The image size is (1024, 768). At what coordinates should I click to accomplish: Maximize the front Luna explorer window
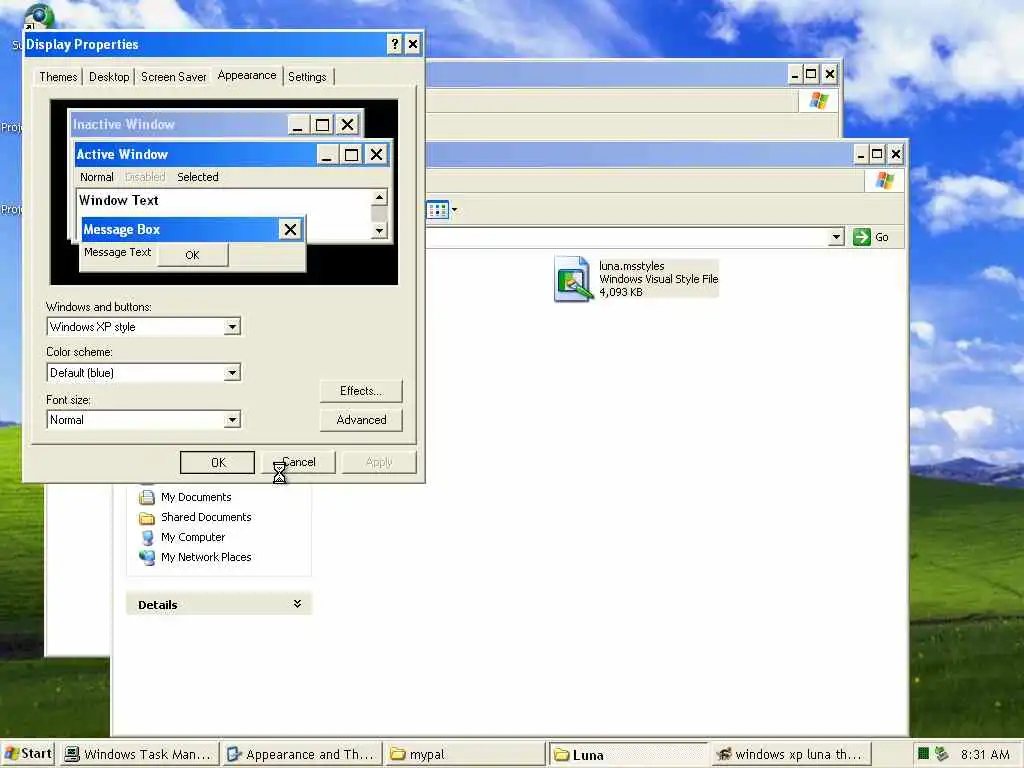(877, 155)
